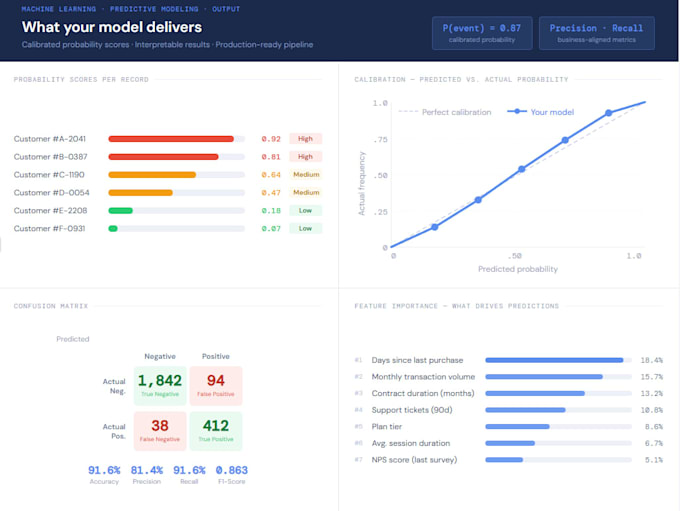The image size is (680, 511).
Task: Click the 0.92 probability score
Action: coord(271,139)
